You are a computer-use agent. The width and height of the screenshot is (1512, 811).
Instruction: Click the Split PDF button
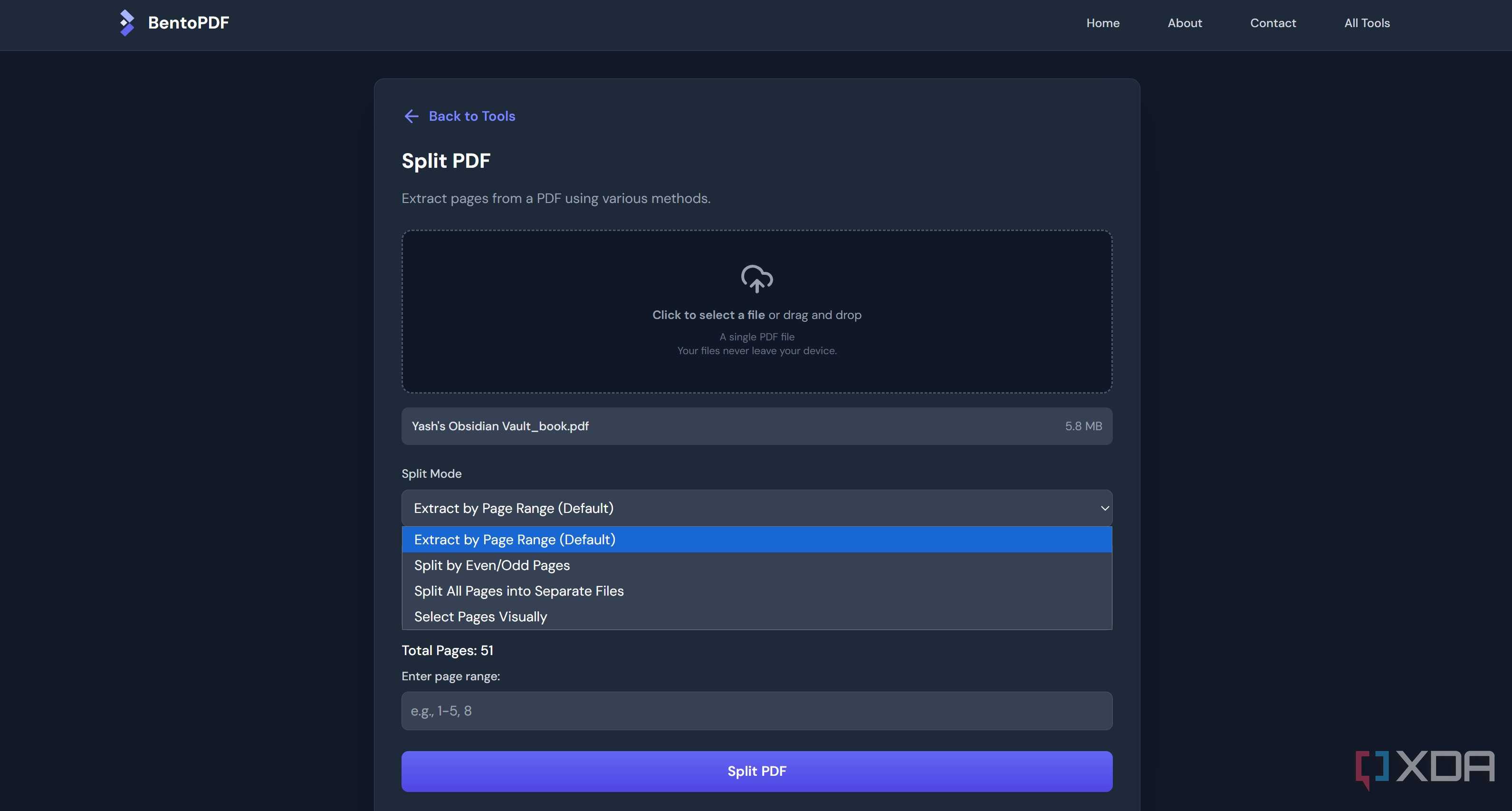[756, 771]
